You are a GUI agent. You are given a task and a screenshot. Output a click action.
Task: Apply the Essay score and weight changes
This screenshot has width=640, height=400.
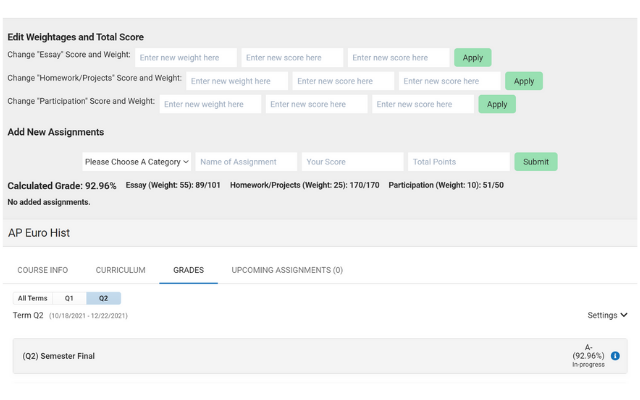[x=473, y=58]
